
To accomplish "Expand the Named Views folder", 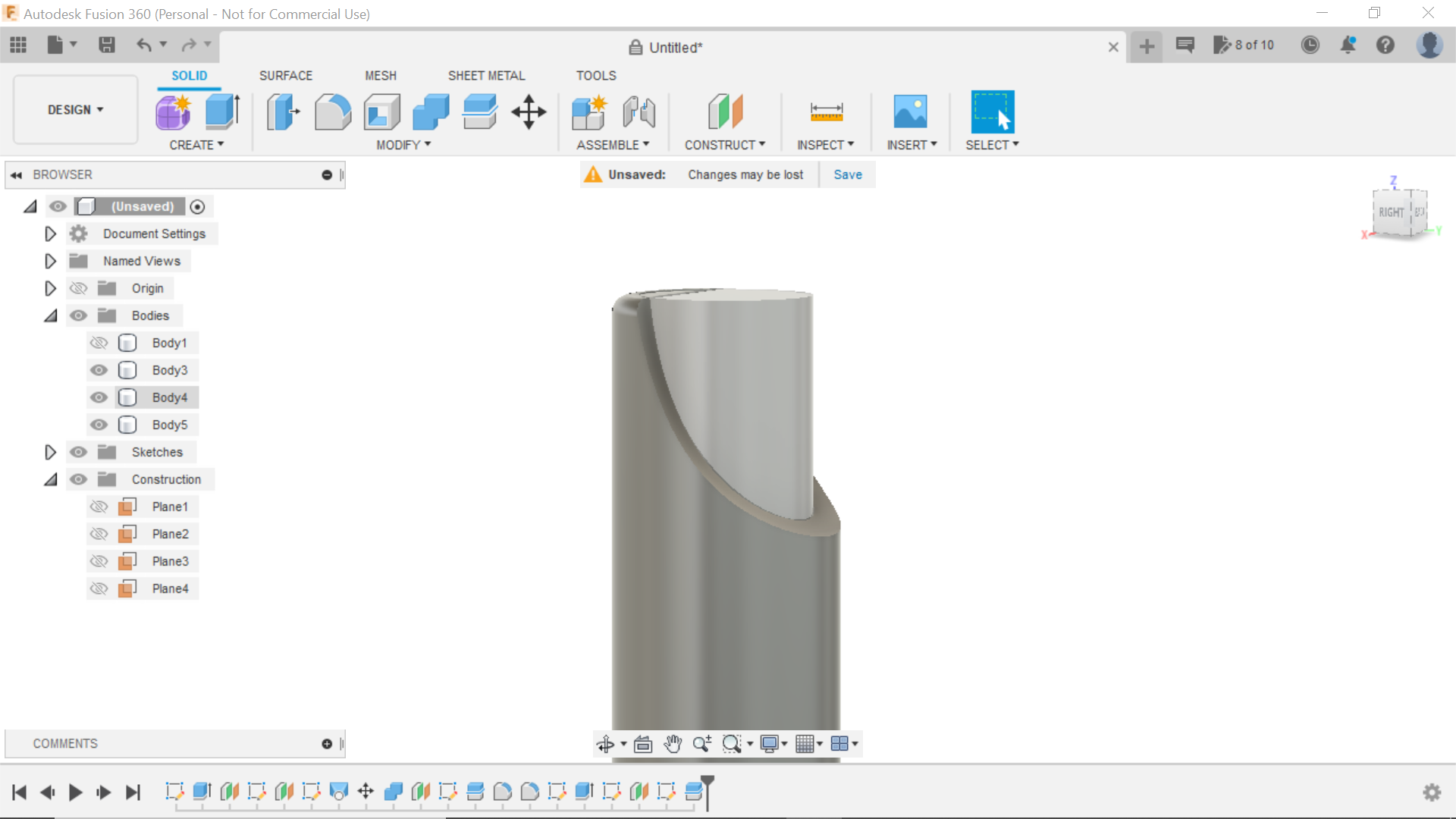I will (x=50, y=261).
